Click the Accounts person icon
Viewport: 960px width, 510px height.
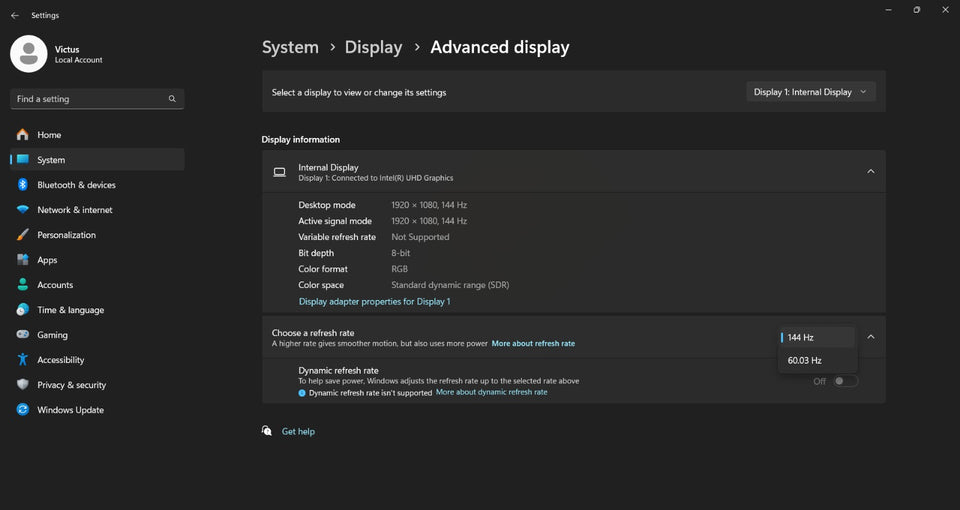click(23, 285)
